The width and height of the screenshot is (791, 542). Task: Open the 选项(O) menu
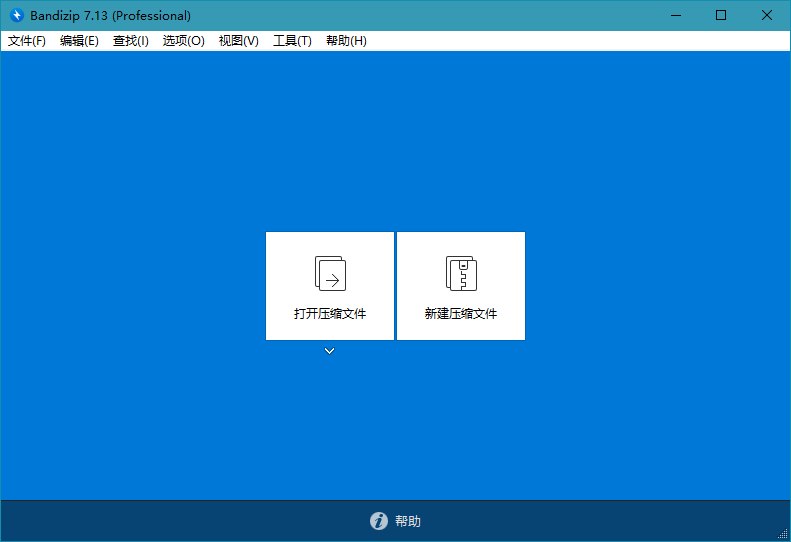click(183, 41)
